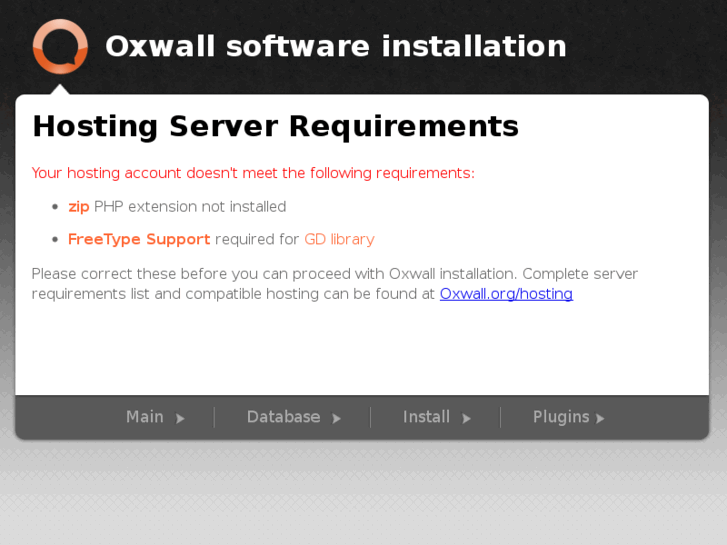Click the 'GD library' text
Viewport: 727px width, 545px height.
click(x=339, y=239)
